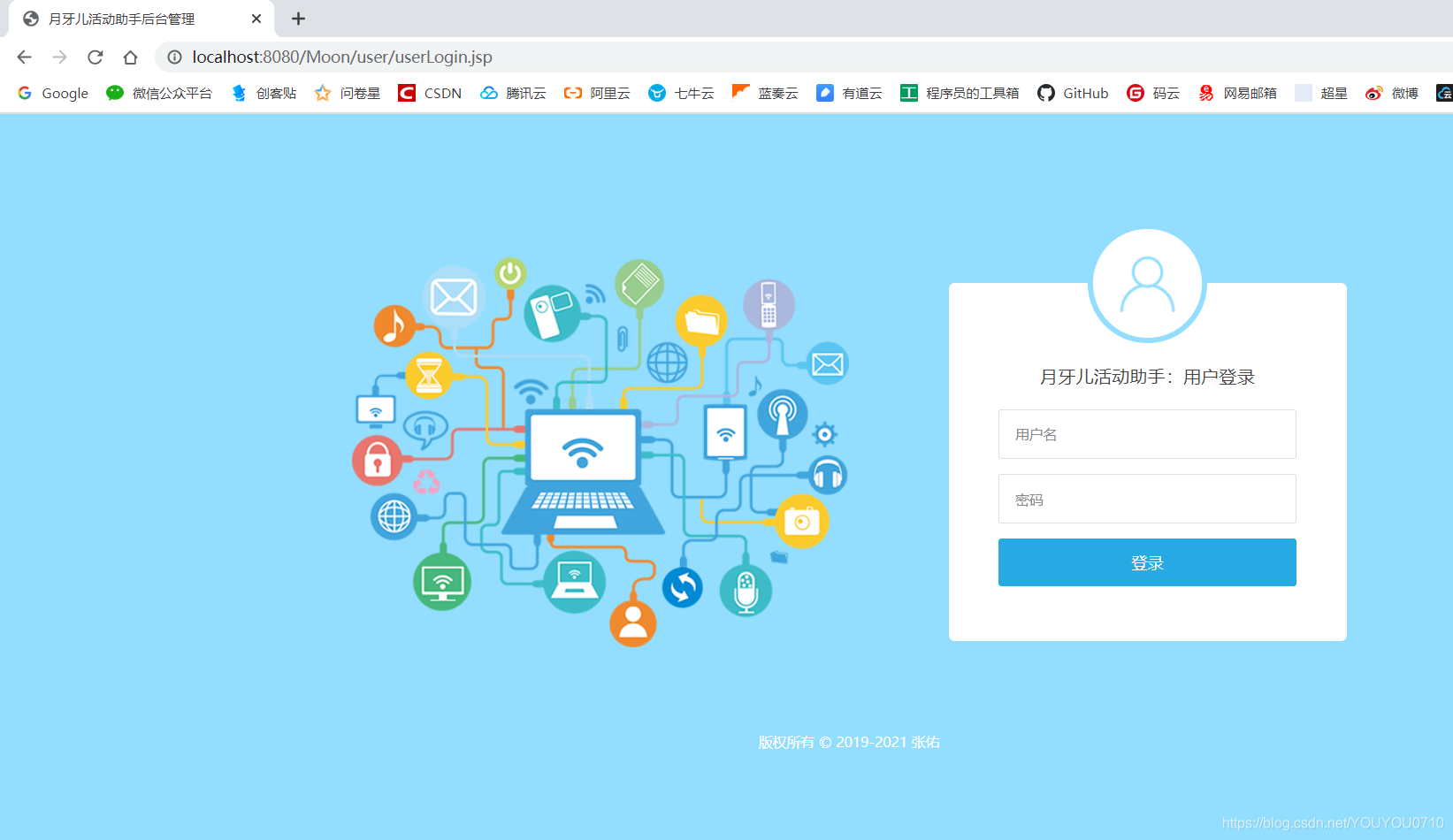Open the CSDN bookmark
The height and width of the screenshot is (840, 1453).
coord(429,93)
